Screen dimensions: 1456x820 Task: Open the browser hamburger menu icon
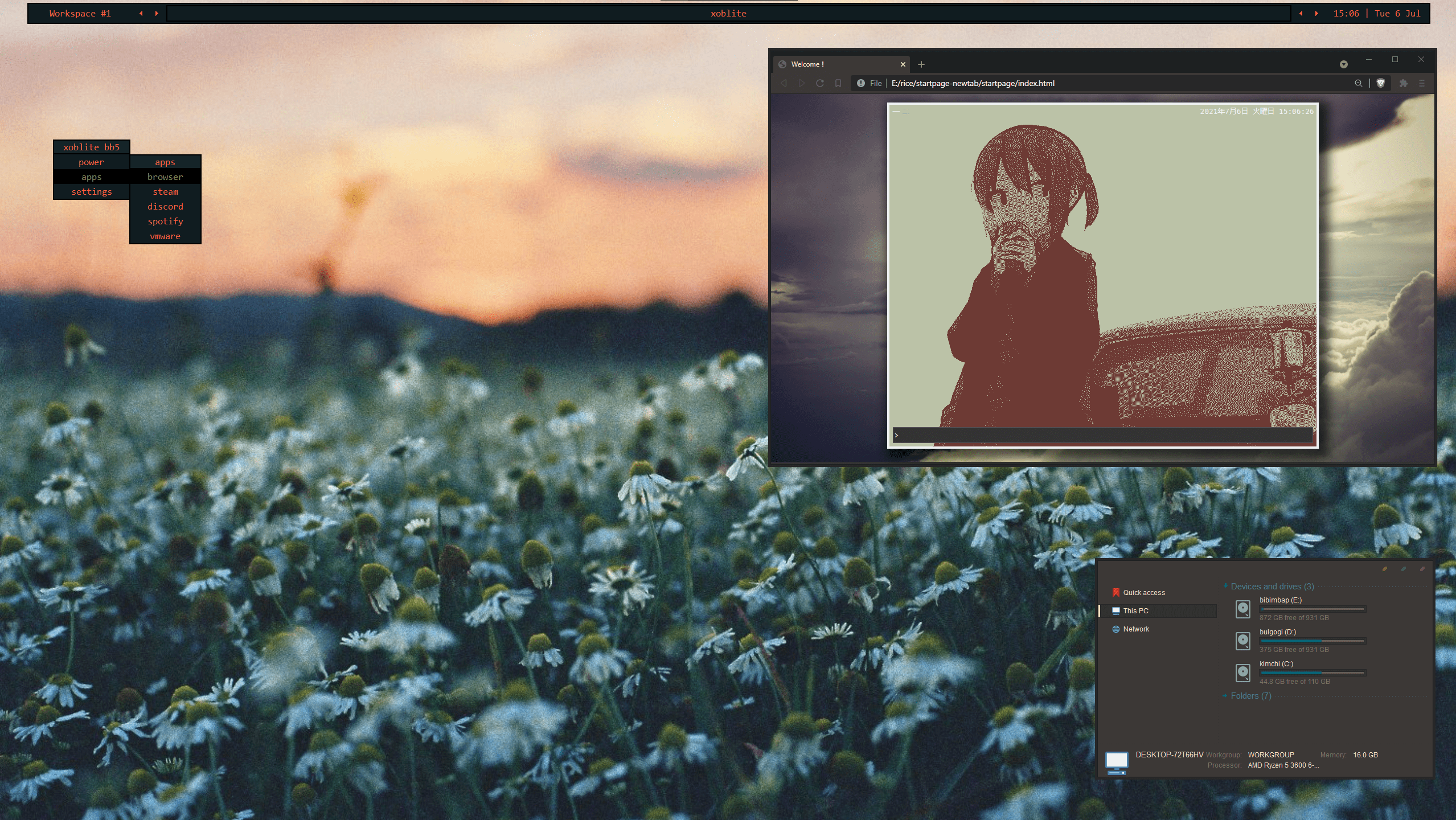[1422, 83]
